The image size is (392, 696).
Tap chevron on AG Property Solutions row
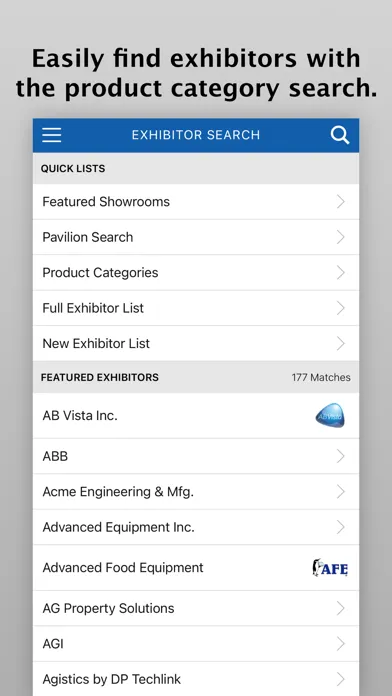pyautogui.click(x=341, y=608)
